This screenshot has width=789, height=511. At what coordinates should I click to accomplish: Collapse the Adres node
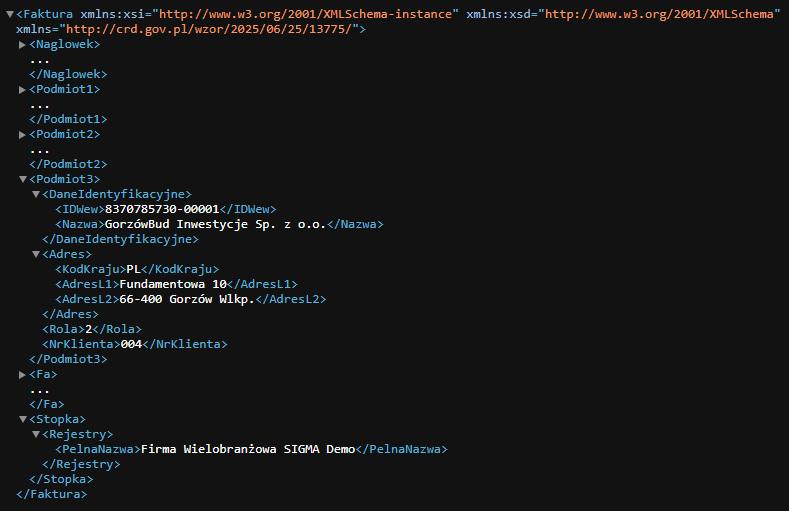36,254
